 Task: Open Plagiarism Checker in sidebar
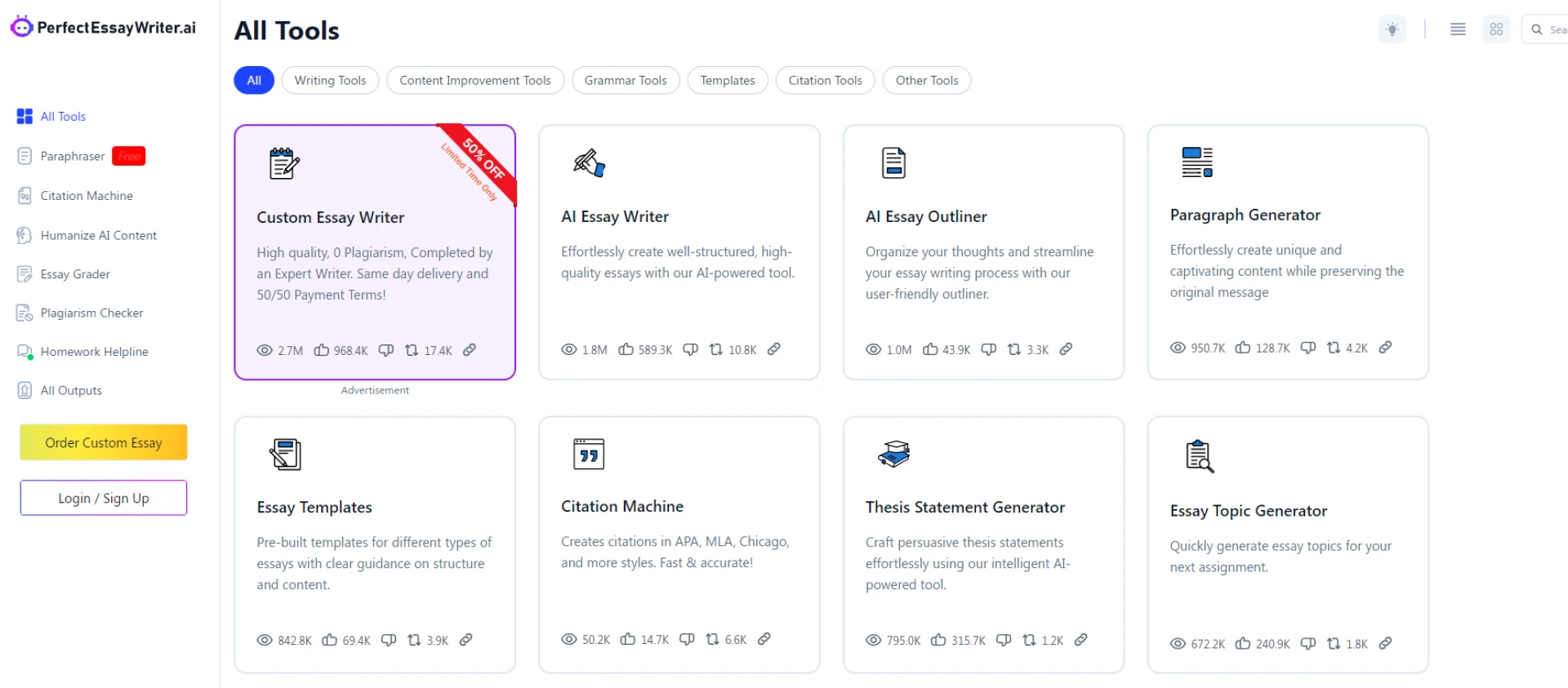pos(80,313)
